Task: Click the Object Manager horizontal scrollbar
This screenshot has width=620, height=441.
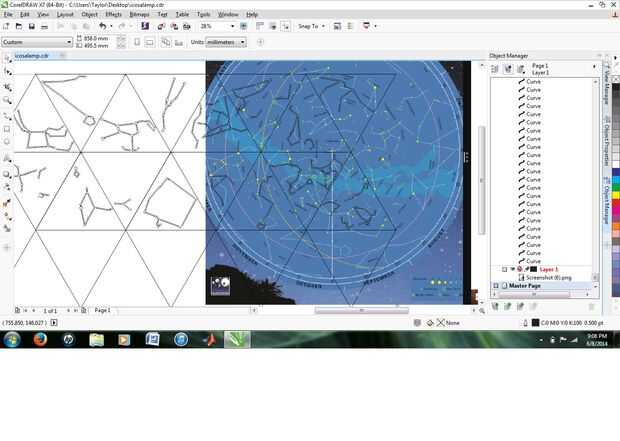Action: (x=534, y=295)
